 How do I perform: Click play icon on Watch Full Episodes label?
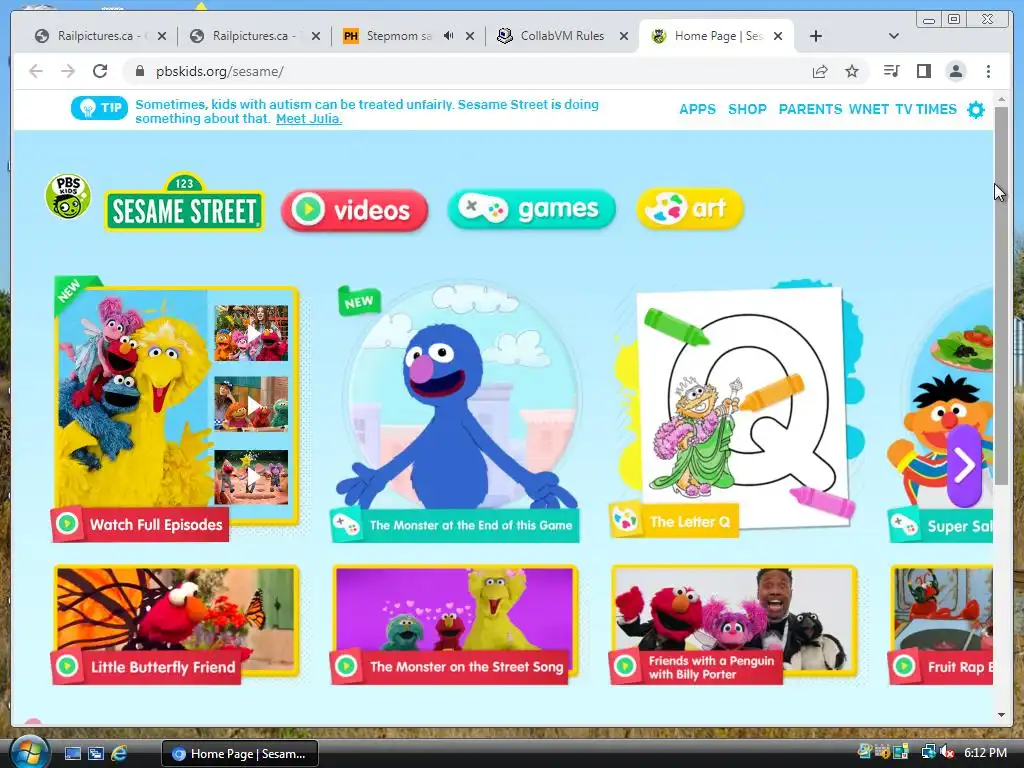(67, 524)
